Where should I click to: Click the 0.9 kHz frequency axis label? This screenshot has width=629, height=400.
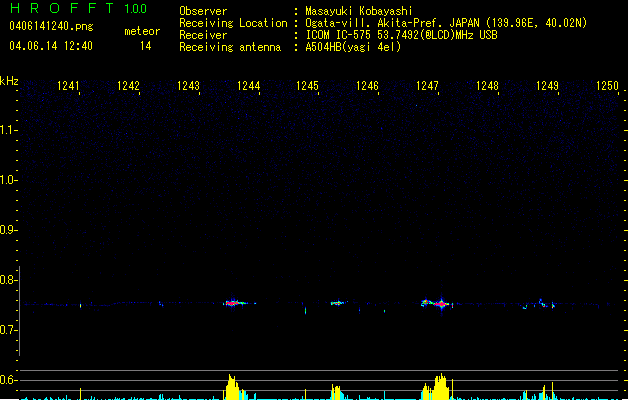[8, 230]
